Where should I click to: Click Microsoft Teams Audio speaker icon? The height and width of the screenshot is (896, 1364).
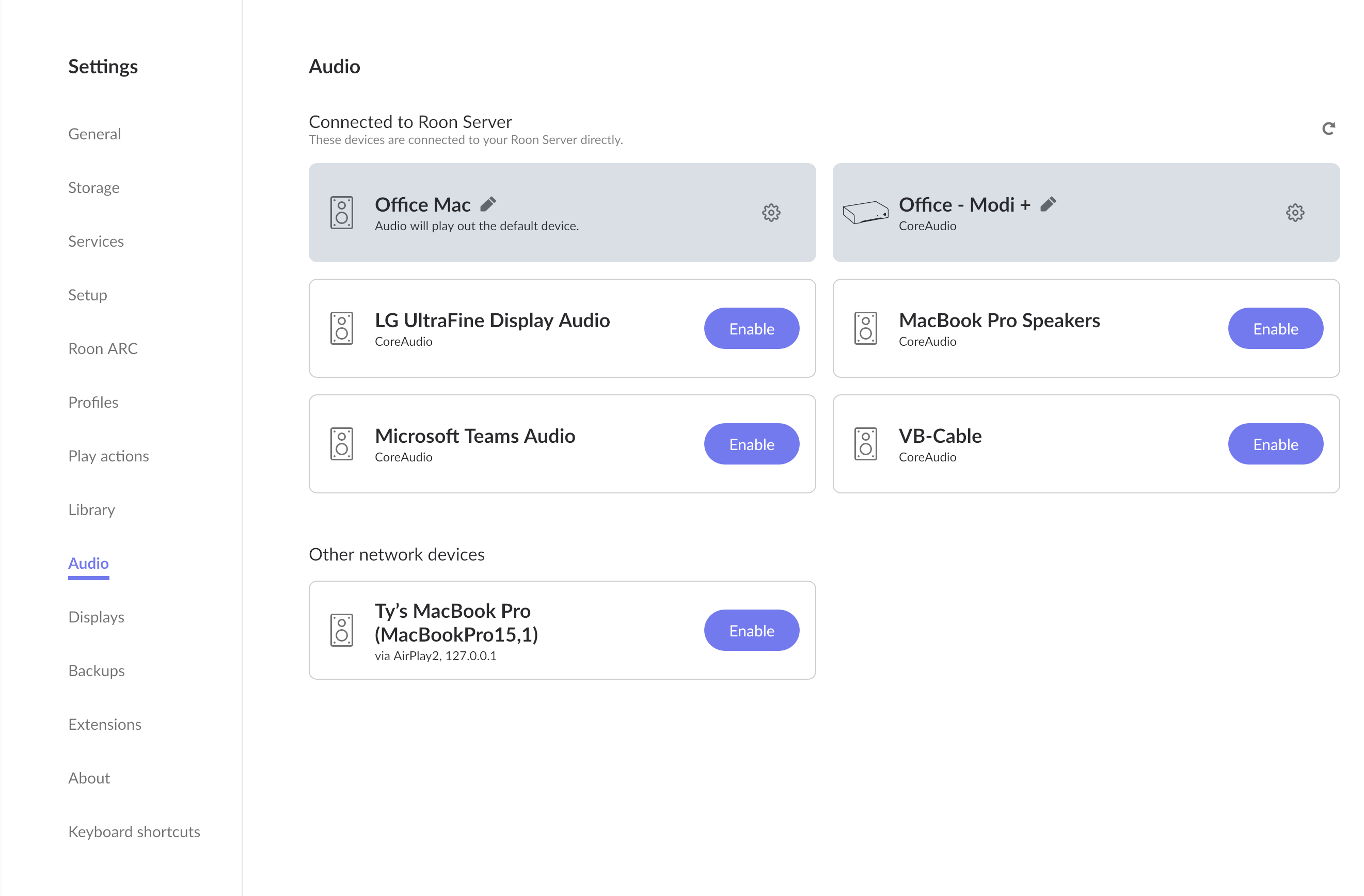coord(342,444)
